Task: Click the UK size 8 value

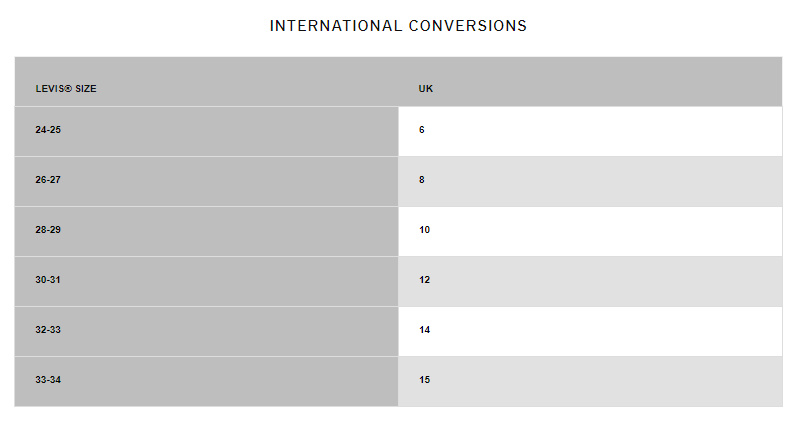Action: tap(422, 180)
